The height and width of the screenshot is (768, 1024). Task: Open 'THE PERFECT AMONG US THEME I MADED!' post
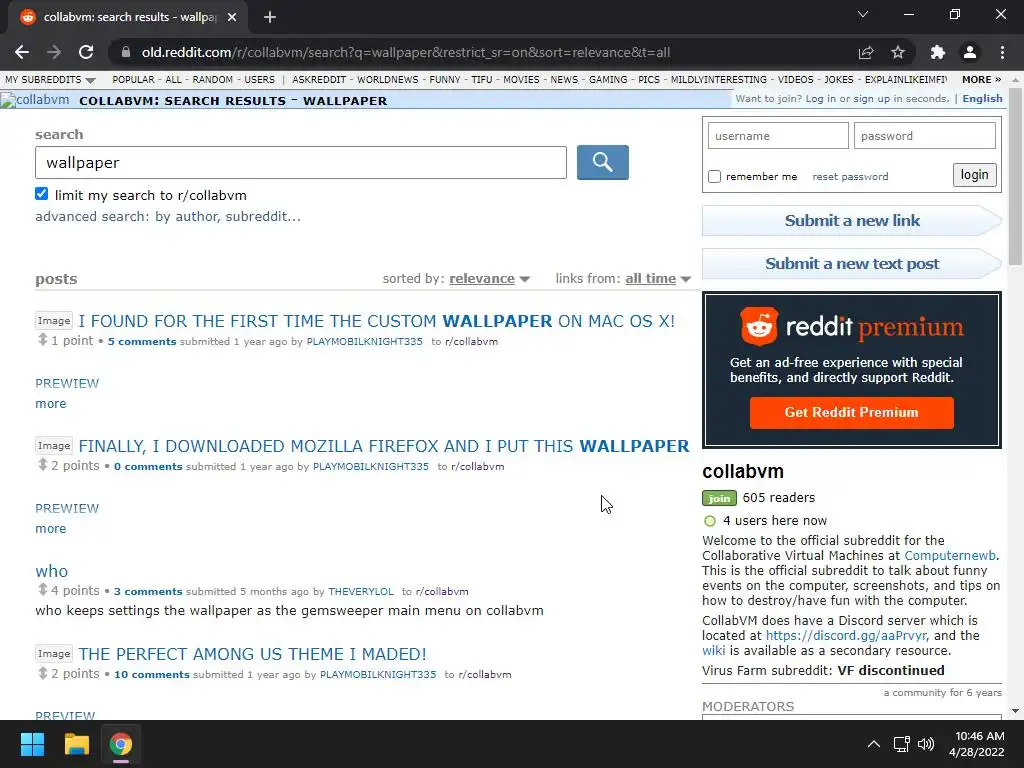(252, 654)
